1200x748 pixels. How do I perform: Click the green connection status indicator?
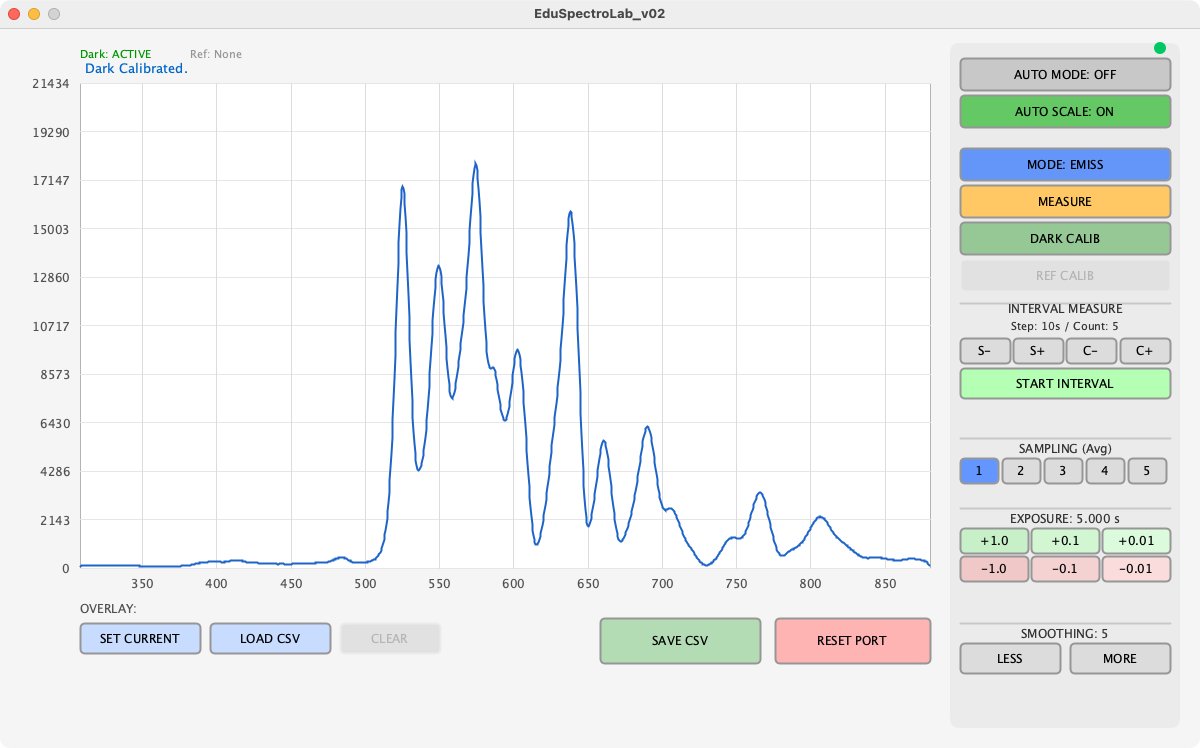[x=1160, y=48]
